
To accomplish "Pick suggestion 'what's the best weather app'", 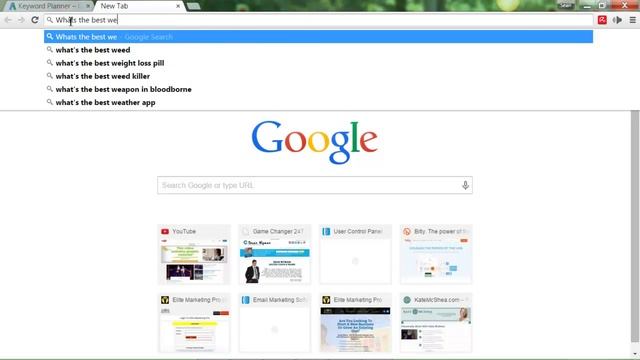I will 318,102.
